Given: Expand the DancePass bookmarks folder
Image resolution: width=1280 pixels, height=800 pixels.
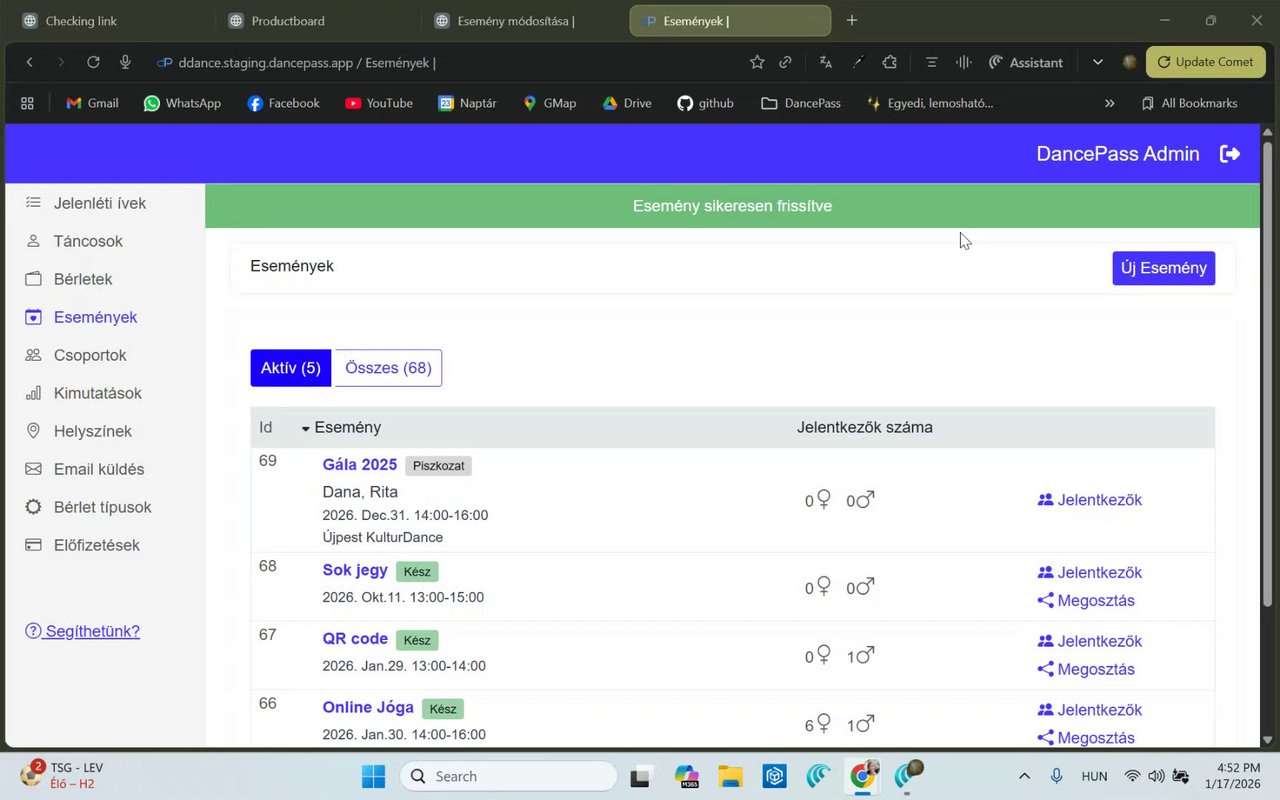Looking at the screenshot, I should [x=801, y=103].
